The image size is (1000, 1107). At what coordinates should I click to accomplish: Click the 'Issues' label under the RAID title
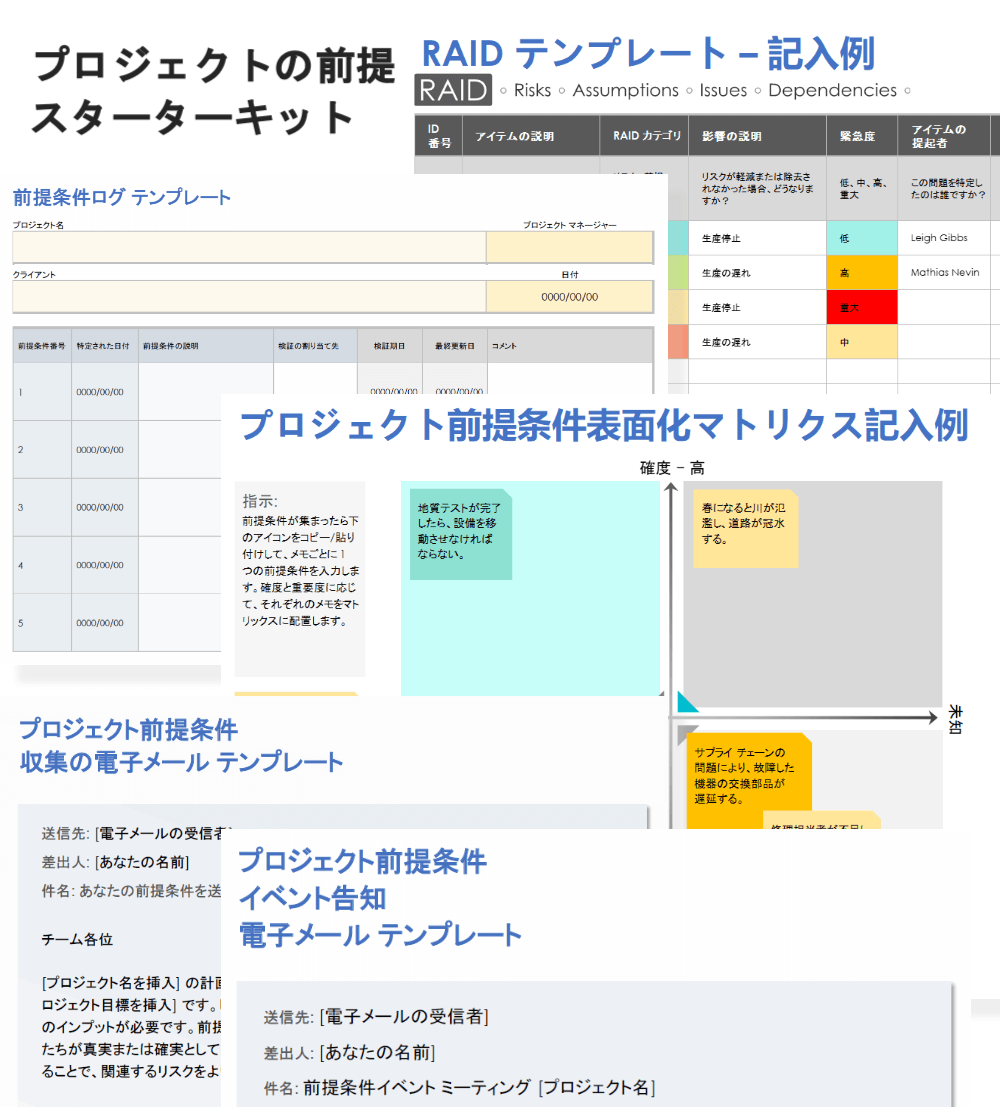(723, 90)
